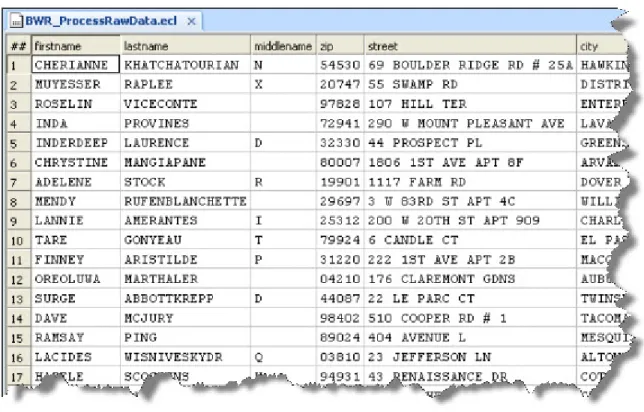Screen dimensions: 644x412
Task: Select the CHRYSTINE firstname cell
Action: click(76, 162)
